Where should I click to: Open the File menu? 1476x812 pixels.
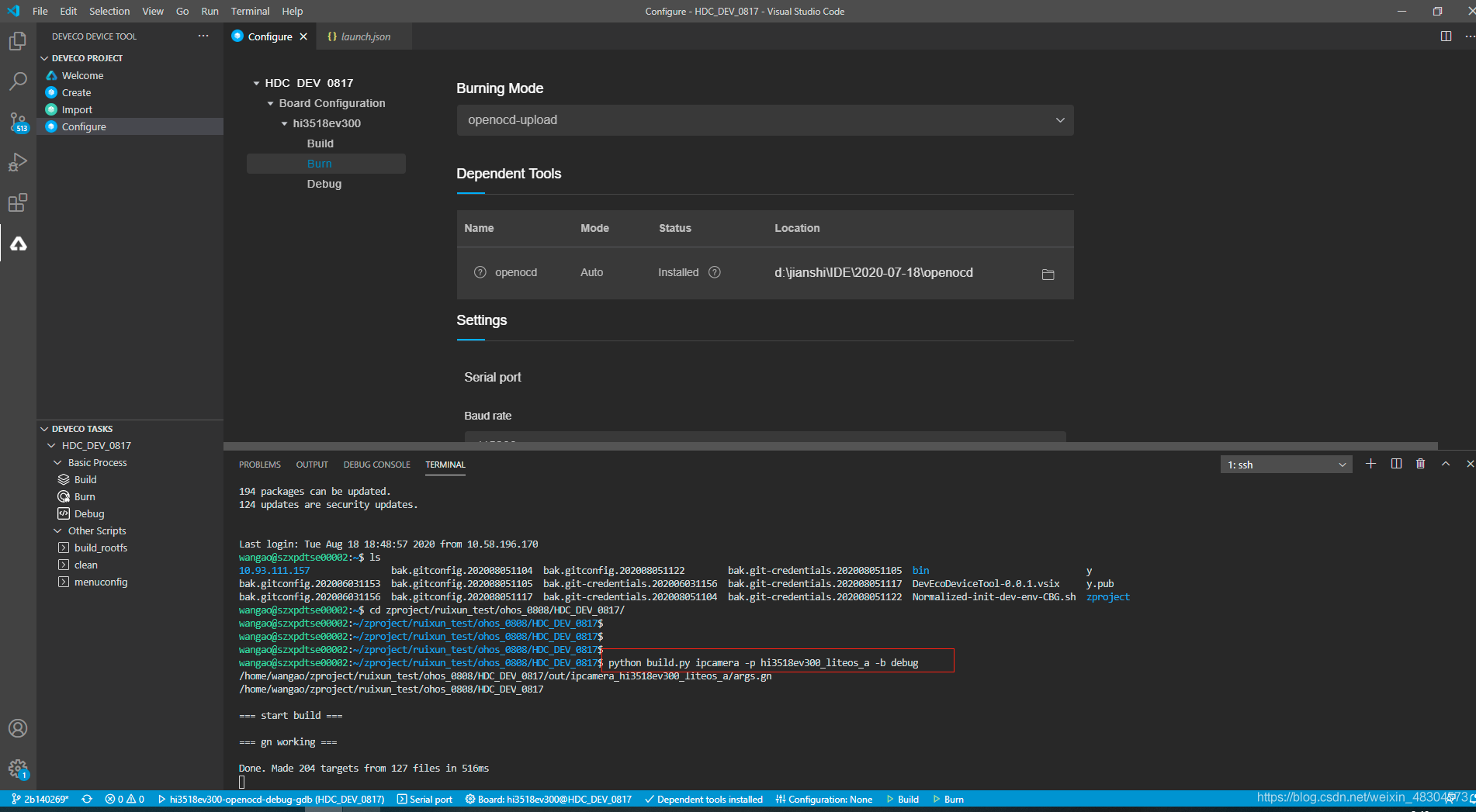(40, 11)
